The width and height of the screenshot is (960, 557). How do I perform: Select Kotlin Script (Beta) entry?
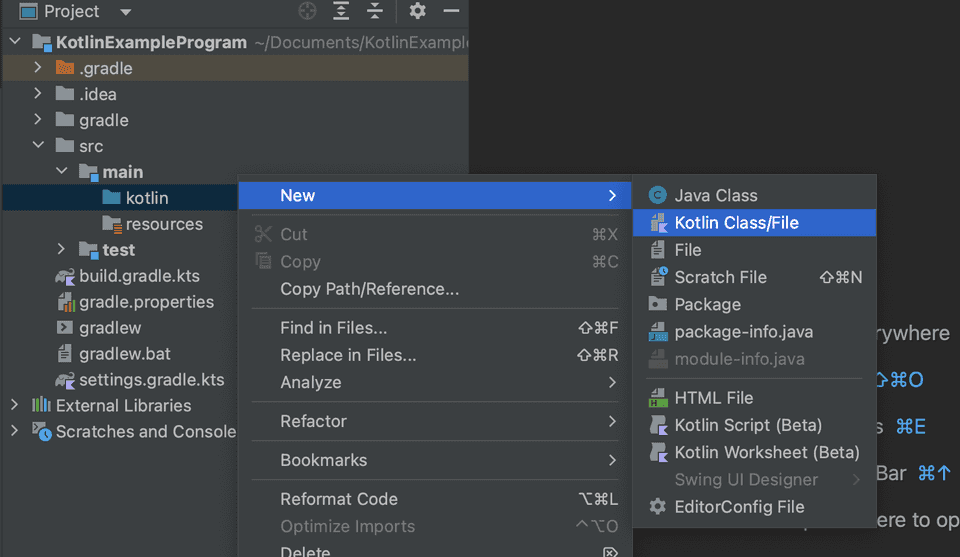pyautogui.click(x=748, y=425)
